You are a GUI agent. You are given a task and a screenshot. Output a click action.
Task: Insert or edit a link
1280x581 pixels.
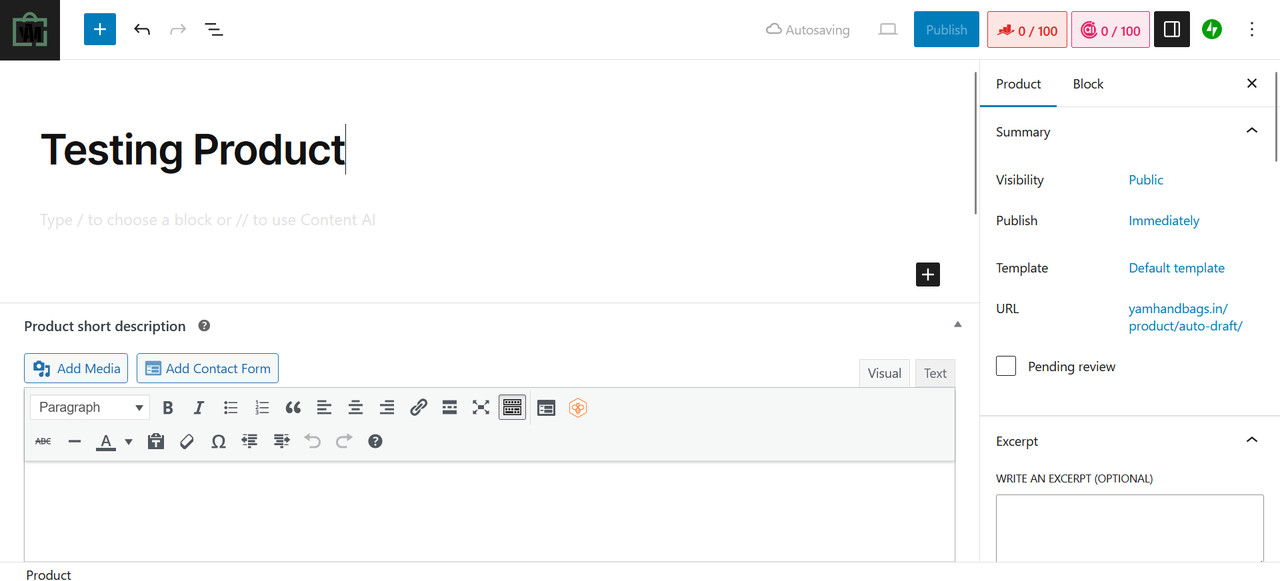click(x=419, y=407)
